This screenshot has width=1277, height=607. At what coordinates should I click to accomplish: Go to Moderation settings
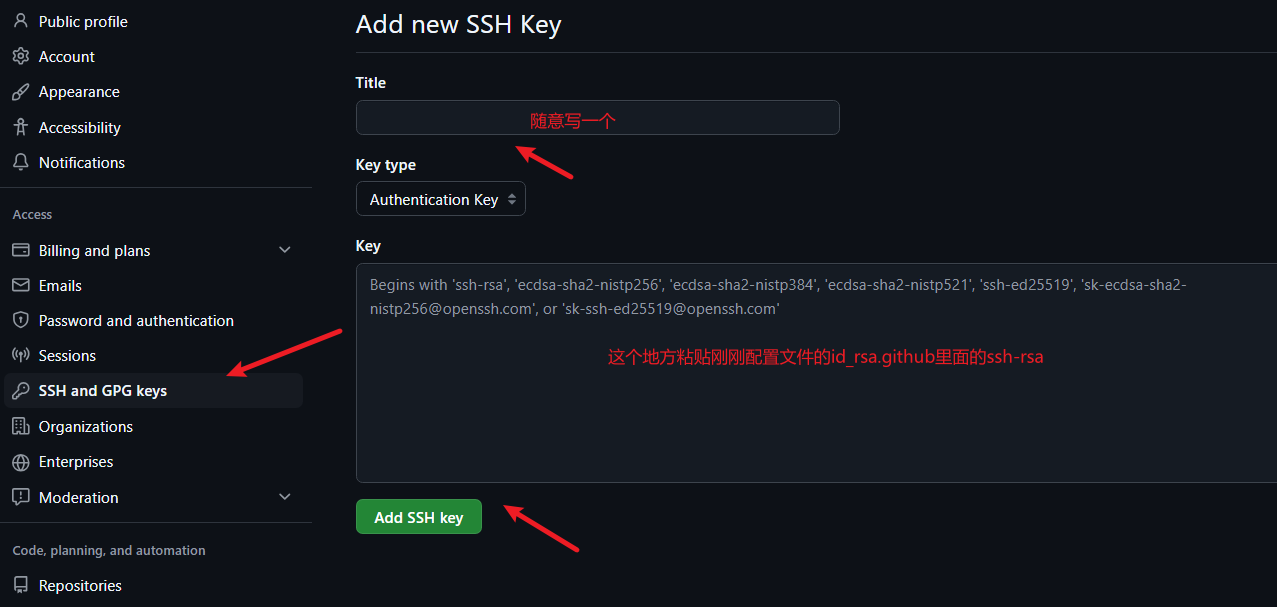coord(79,497)
